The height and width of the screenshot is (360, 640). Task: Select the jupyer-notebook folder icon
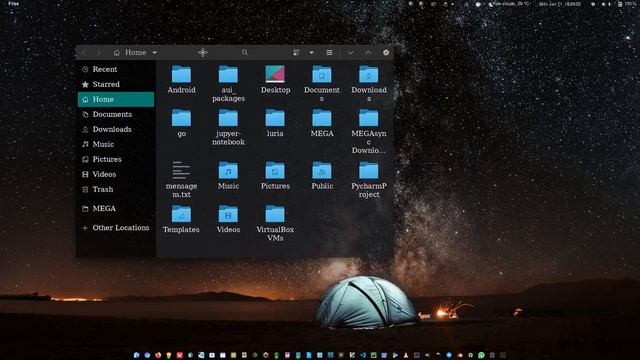228,118
